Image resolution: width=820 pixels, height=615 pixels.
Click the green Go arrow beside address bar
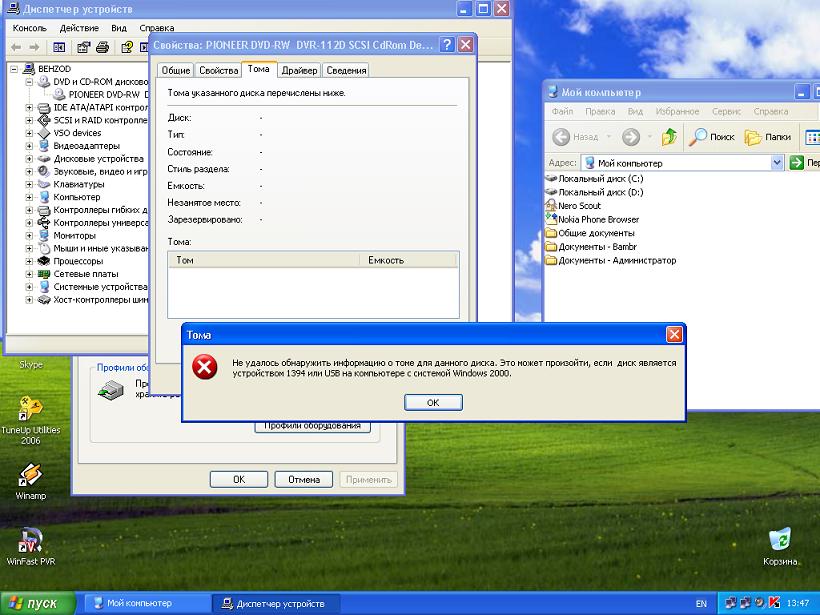tap(796, 163)
